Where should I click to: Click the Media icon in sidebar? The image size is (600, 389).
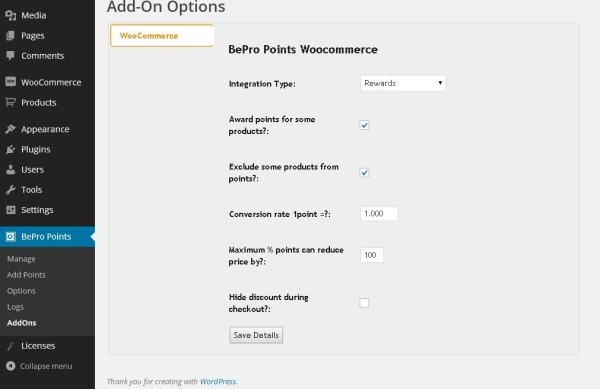[x=11, y=15]
